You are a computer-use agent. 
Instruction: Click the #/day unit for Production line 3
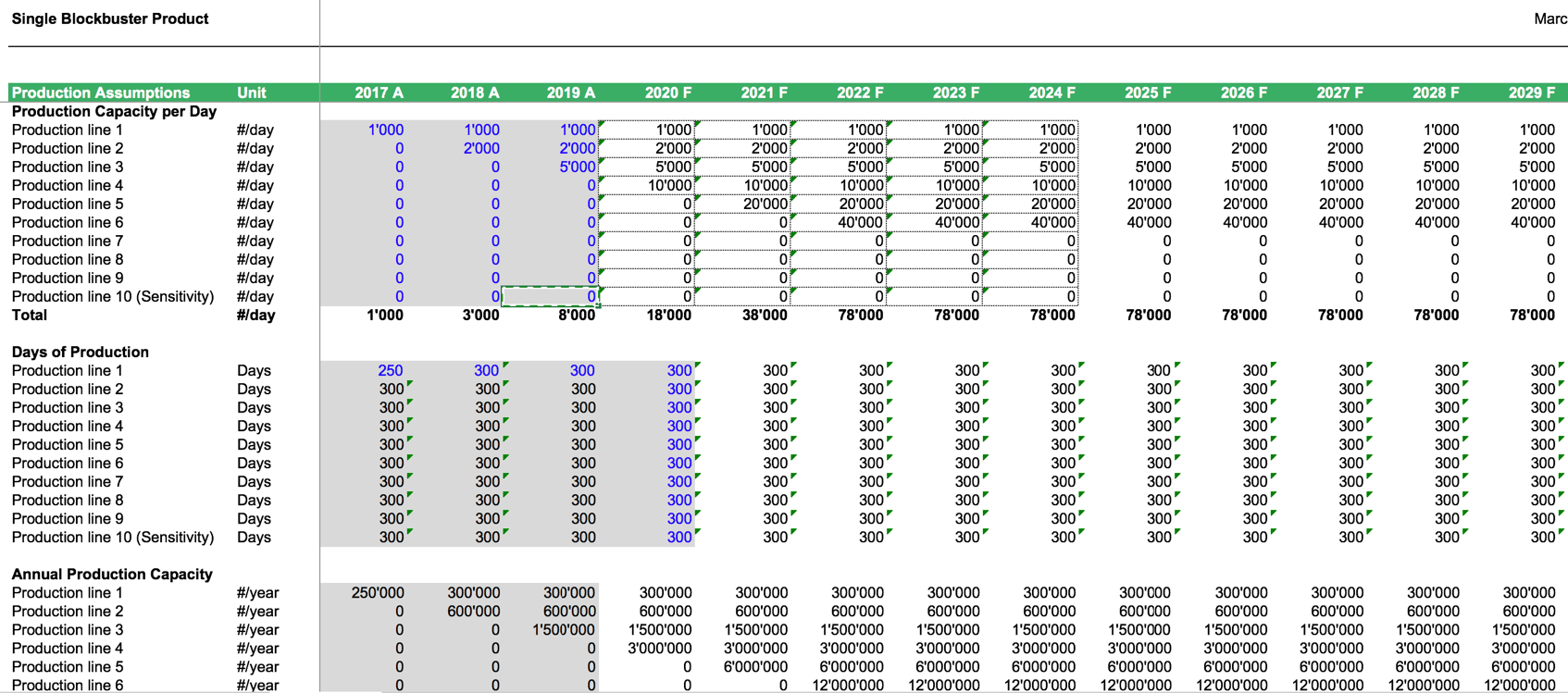pyautogui.click(x=255, y=167)
